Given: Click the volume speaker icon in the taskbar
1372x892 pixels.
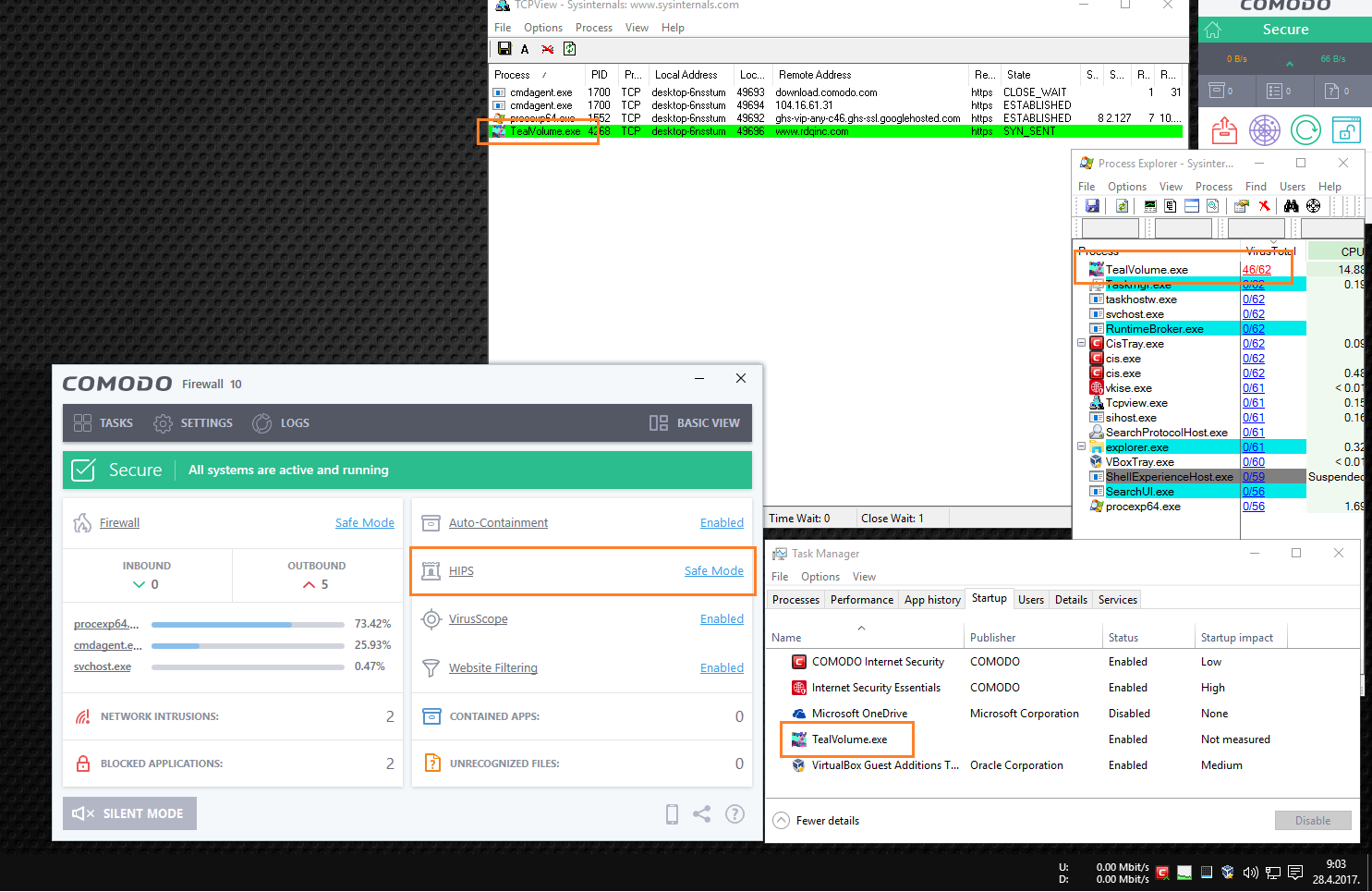Looking at the screenshot, I should [1251, 872].
